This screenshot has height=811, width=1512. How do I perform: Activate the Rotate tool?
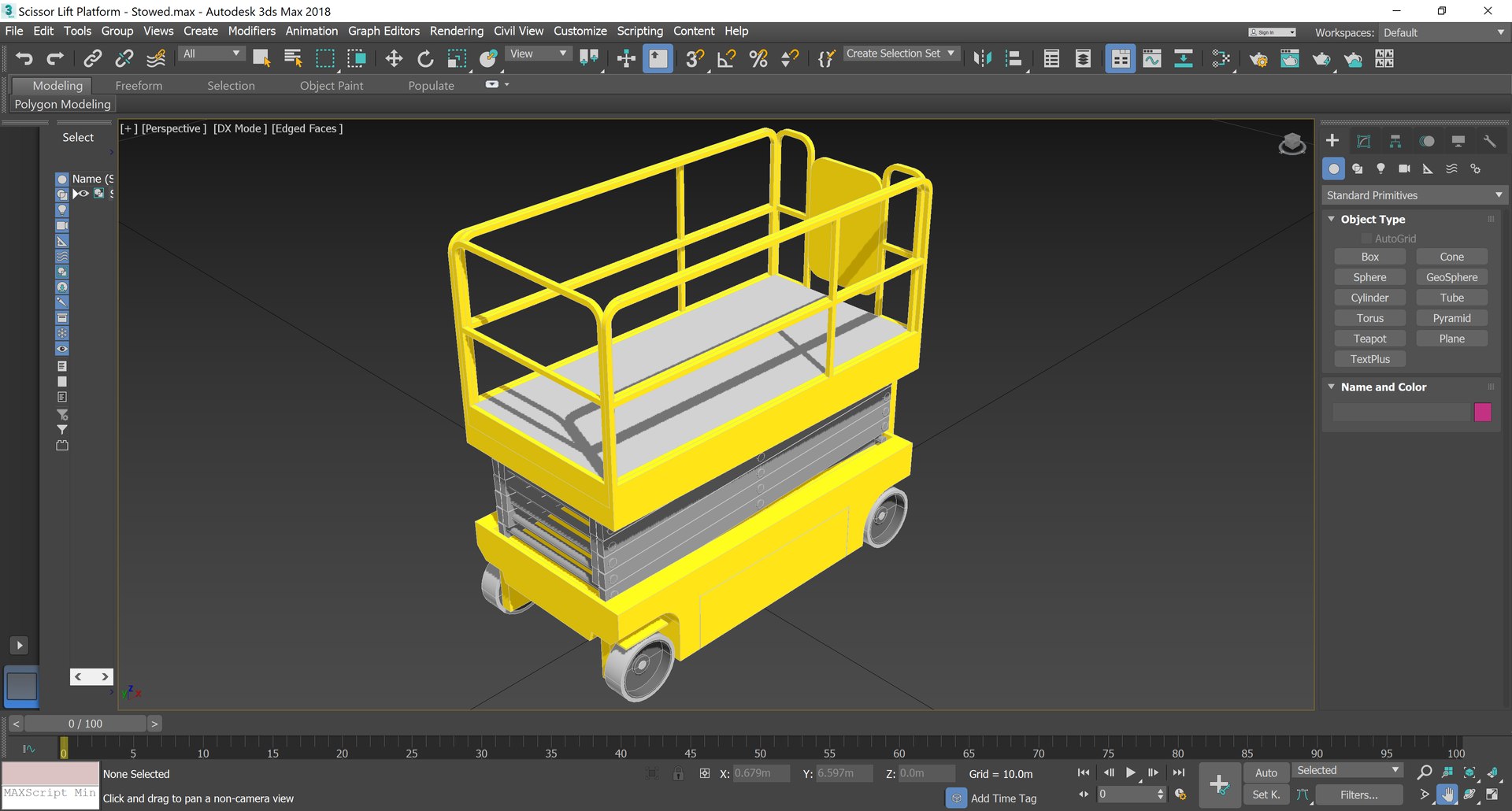pos(425,58)
